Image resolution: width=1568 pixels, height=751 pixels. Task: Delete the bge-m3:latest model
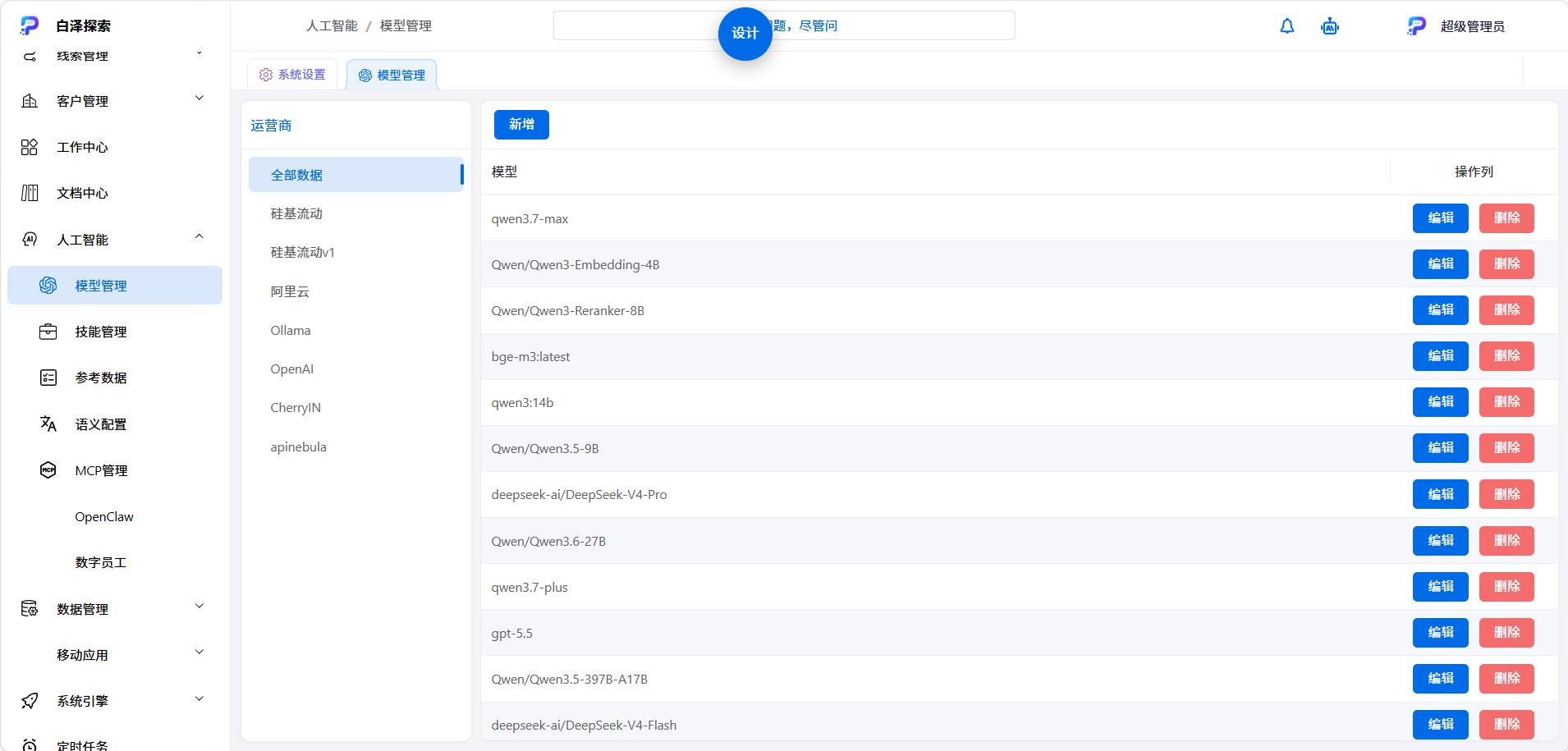point(1506,356)
